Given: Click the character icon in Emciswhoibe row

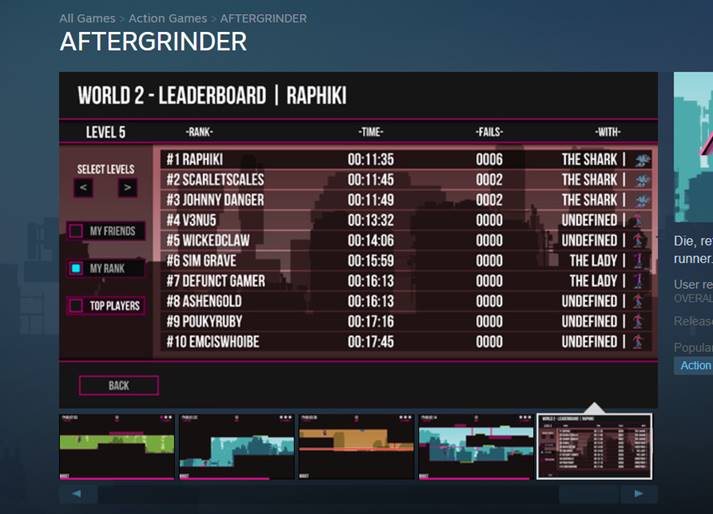Looking at the screenshot, I should pyautogui.click(x=637, y=342).
